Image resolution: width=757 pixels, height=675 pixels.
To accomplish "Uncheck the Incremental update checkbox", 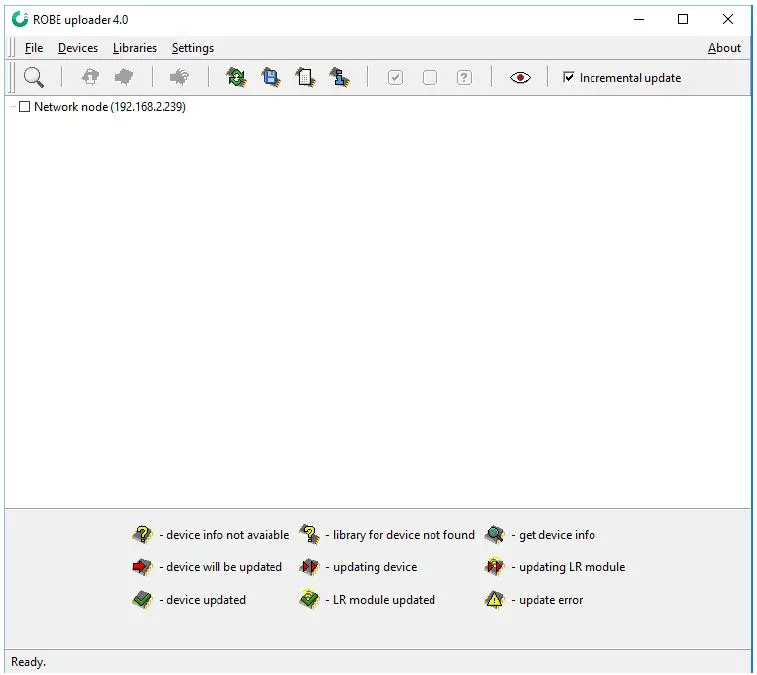I will pos(569,77).
